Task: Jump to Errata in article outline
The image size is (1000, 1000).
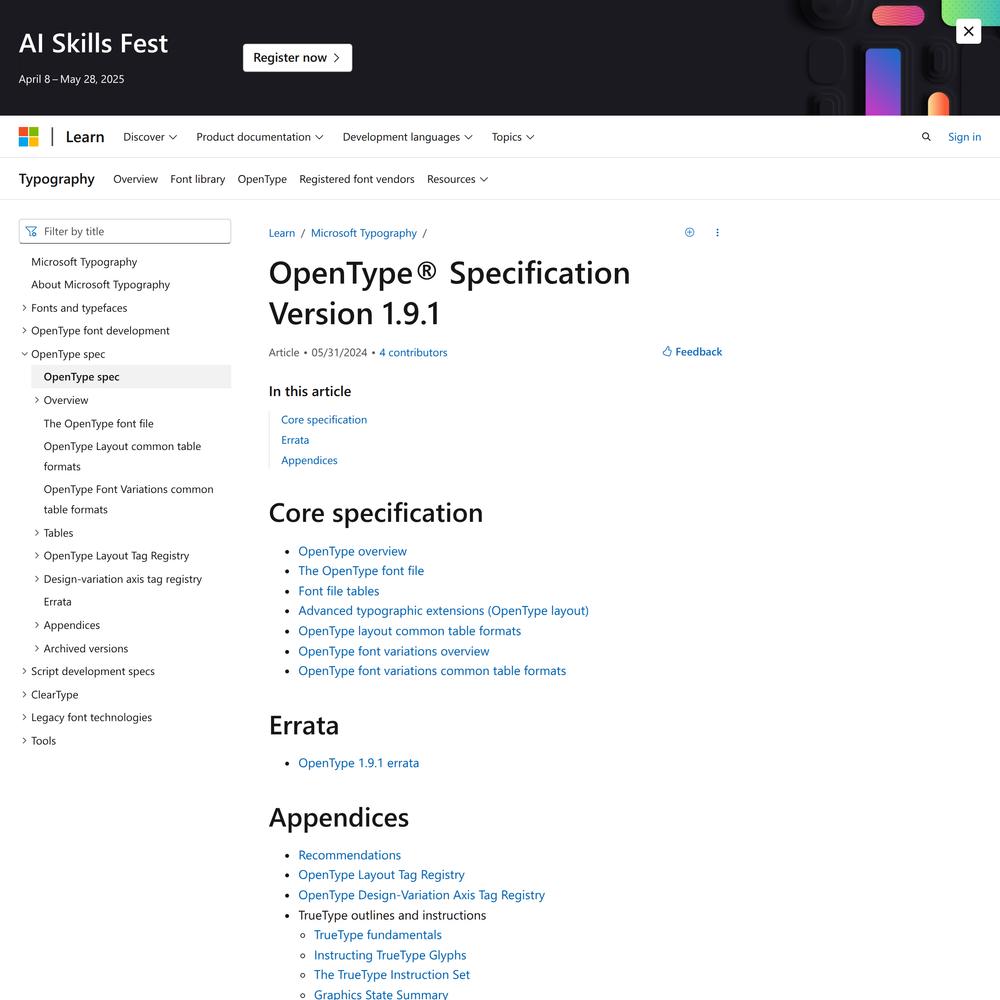Action: tap(295, 440)
